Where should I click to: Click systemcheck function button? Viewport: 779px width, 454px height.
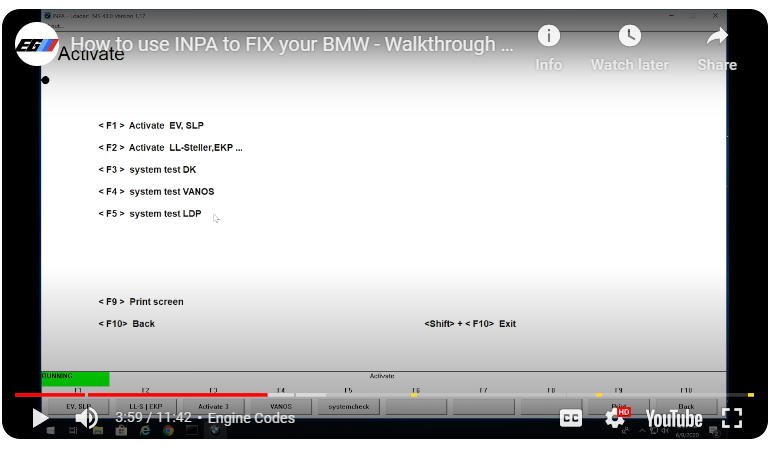pyautogui.click(x=348, y=407)
